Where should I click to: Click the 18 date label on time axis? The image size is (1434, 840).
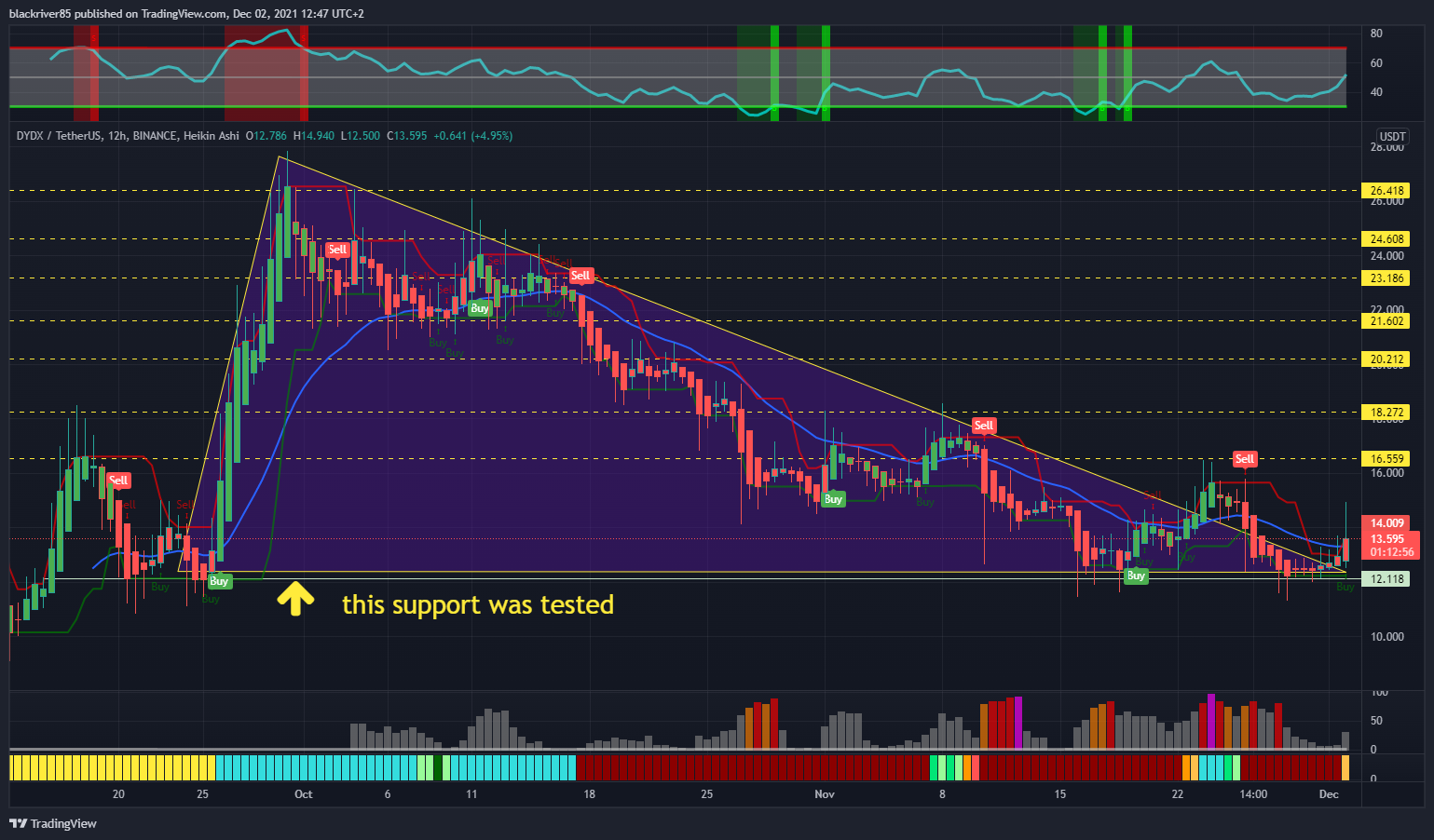tap(589, 794)
